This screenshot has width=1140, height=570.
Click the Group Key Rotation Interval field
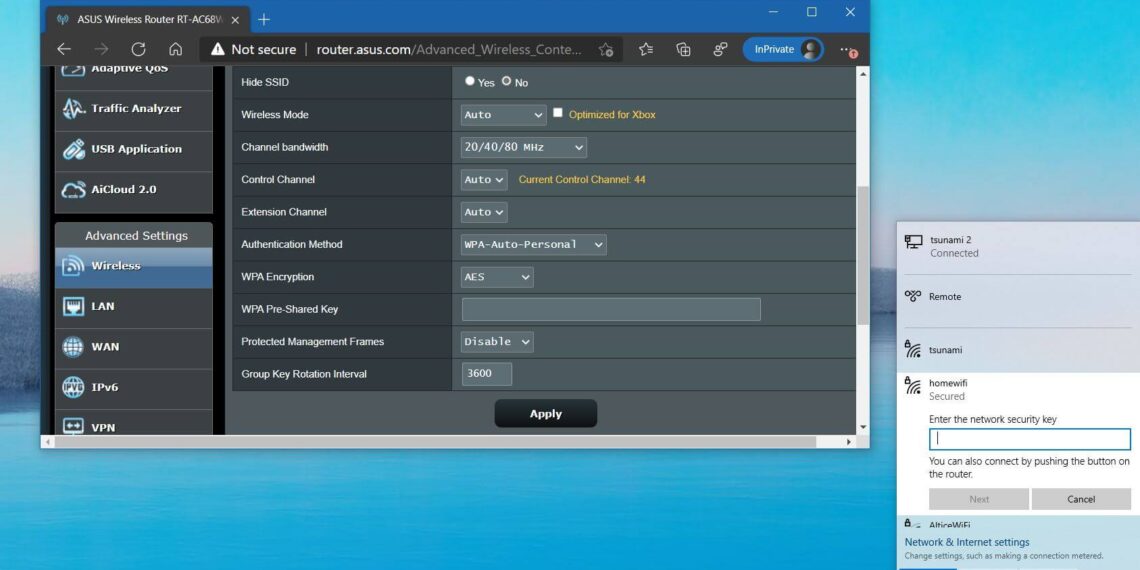click(x=486, y=374)
